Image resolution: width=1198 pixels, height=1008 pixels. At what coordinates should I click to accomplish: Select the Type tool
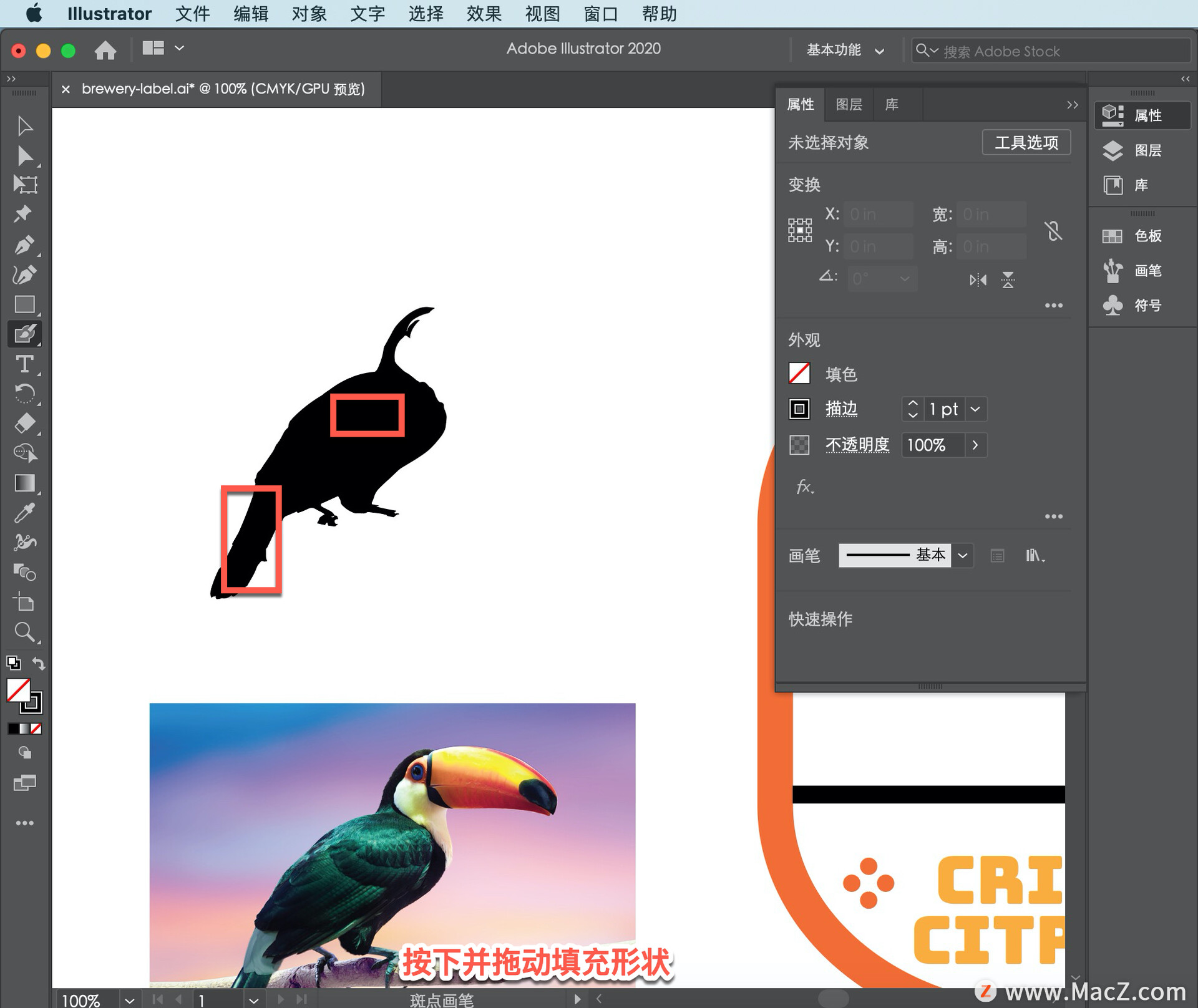pos(24,364)
